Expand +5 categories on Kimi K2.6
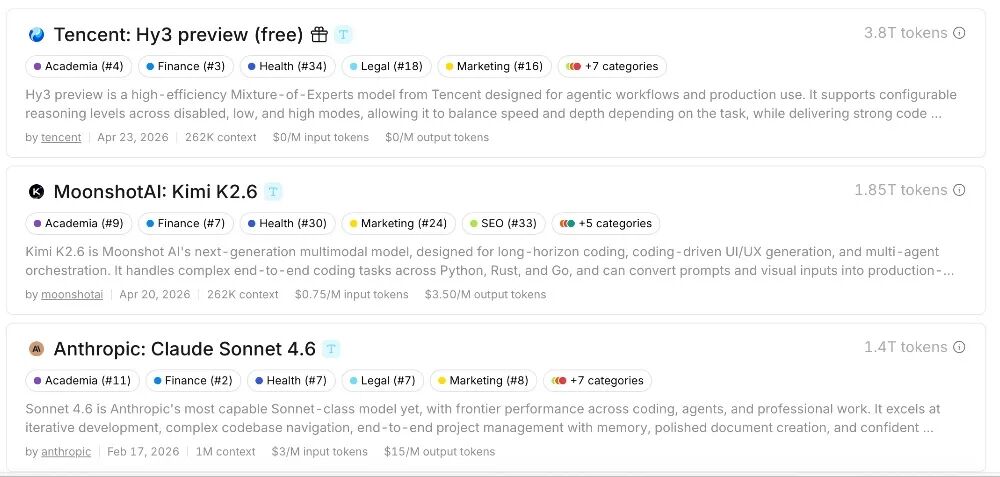This screenshot has height=477, width=1000. (606, 223)
